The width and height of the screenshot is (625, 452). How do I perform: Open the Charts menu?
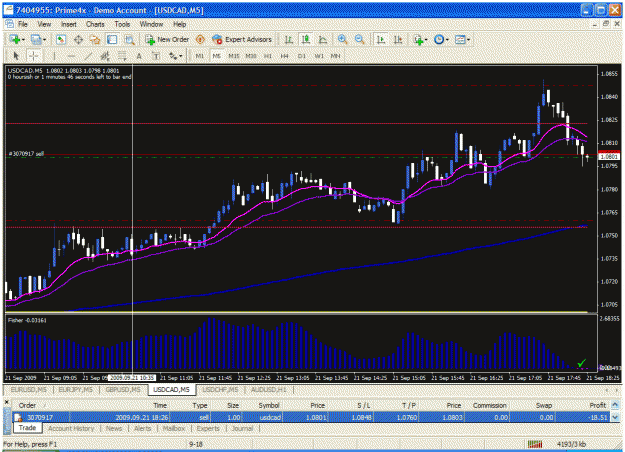point(95,24)
